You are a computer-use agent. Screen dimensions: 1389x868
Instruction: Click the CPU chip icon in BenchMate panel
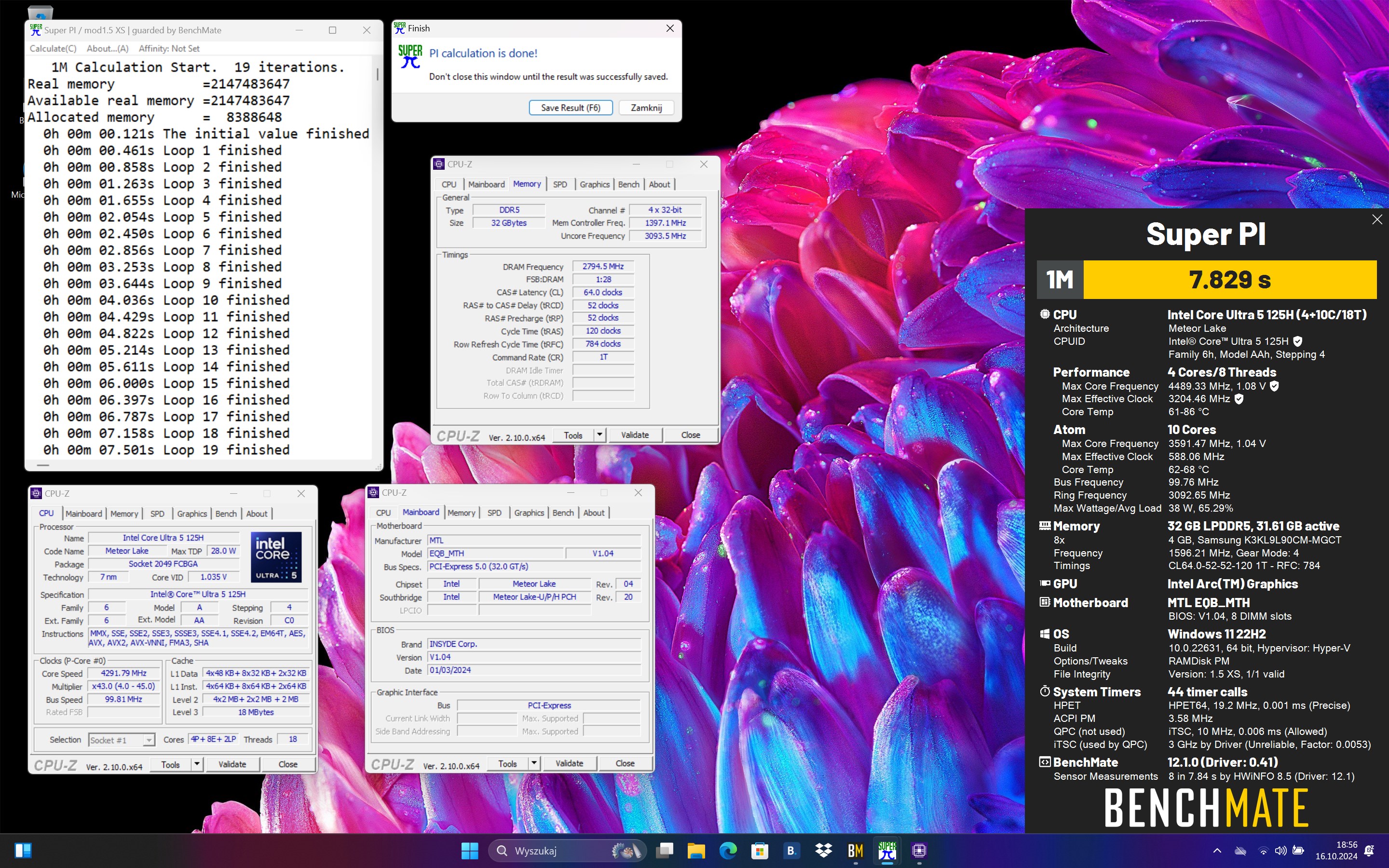(x=1045, y=314)
